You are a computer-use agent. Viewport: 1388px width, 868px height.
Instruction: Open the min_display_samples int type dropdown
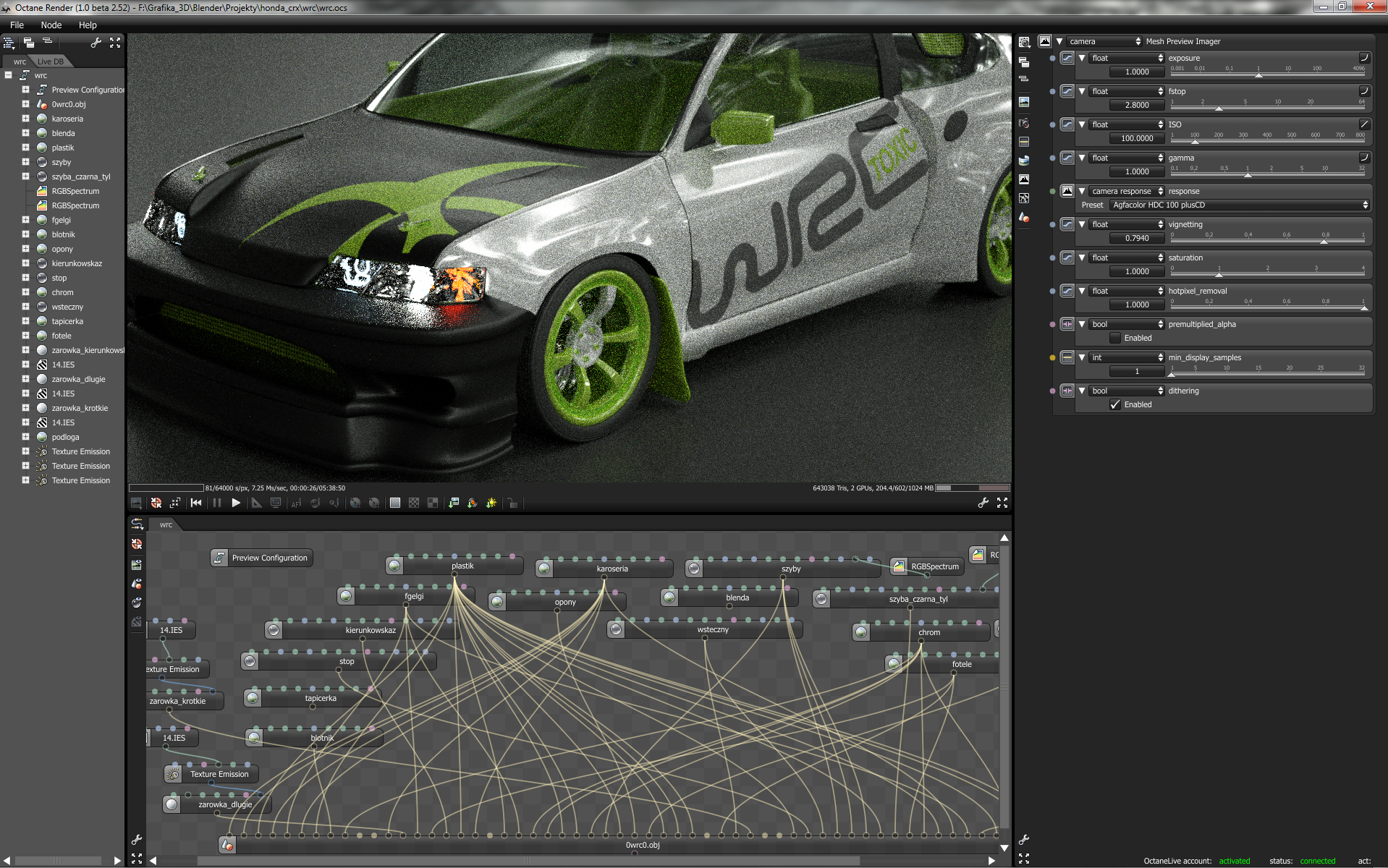tap(1127, 357)
